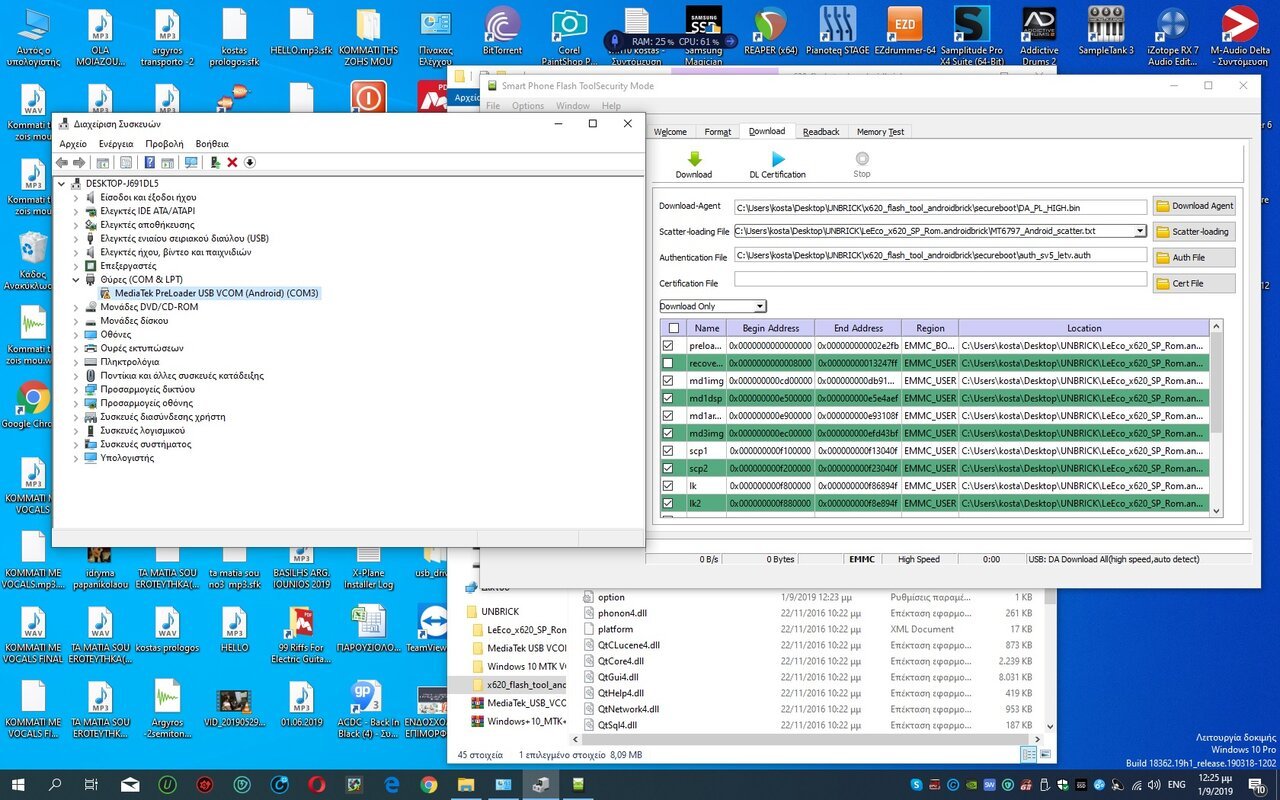Uncheck the preloader partition checkbox

pyautogui.click(x=668, y=345)
